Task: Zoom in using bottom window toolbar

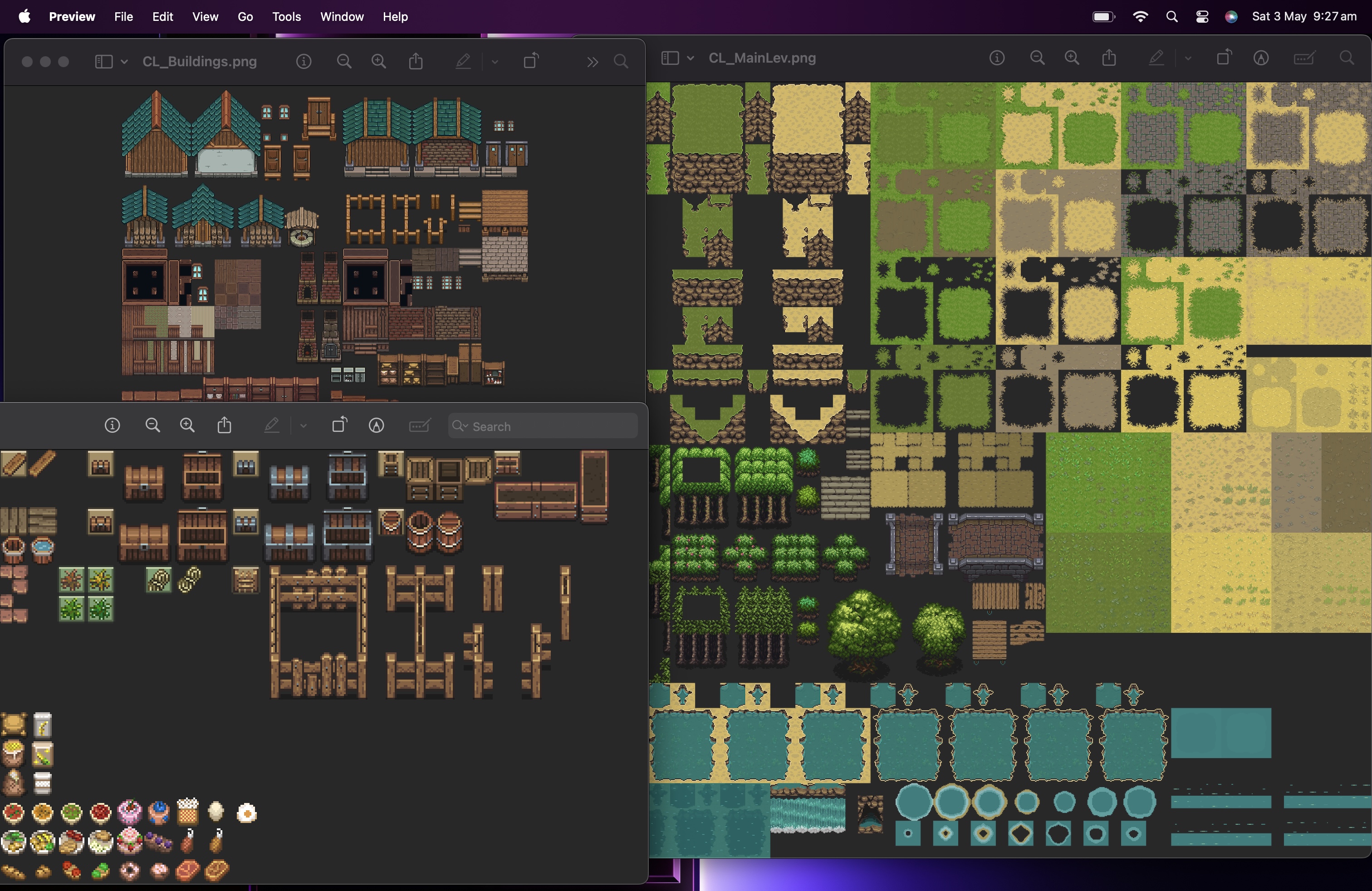Action: tap(187, 426)
